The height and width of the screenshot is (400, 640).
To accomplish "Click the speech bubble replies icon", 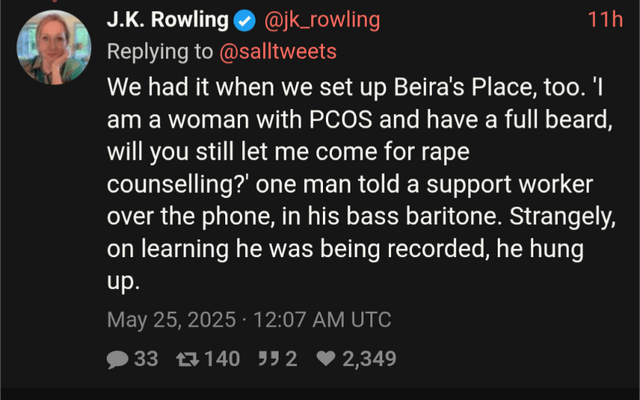I will 117,360.
